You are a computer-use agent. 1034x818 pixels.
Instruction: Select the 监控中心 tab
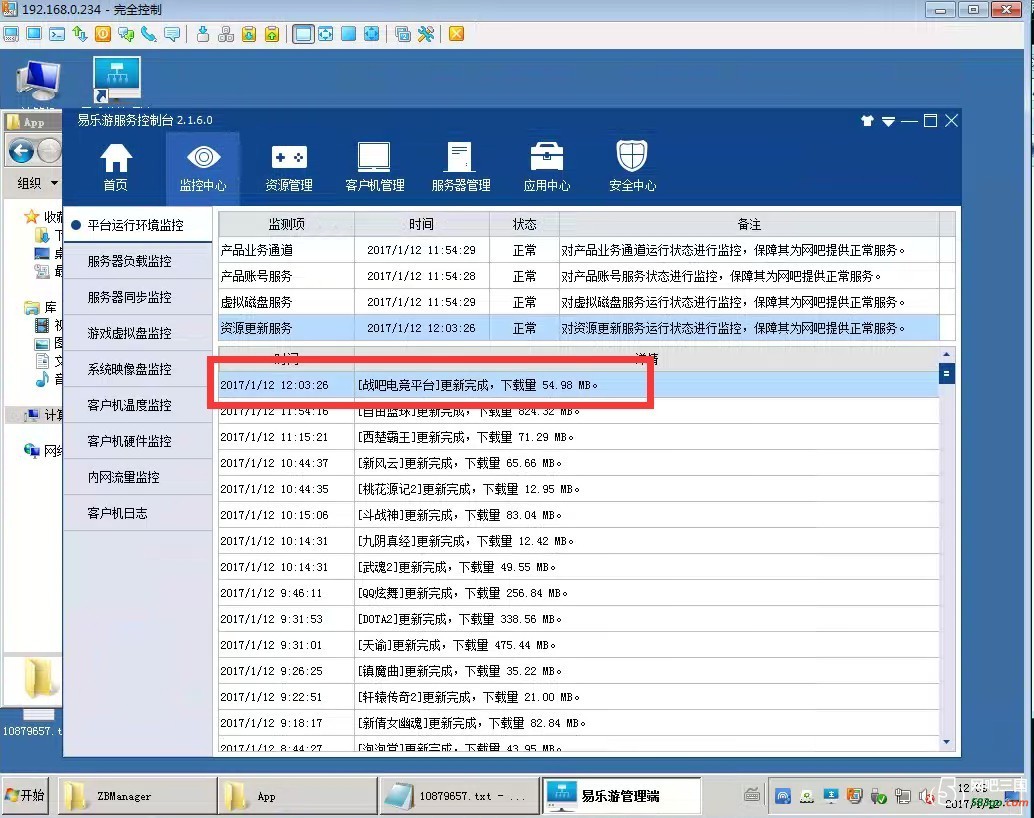[203, 168]
